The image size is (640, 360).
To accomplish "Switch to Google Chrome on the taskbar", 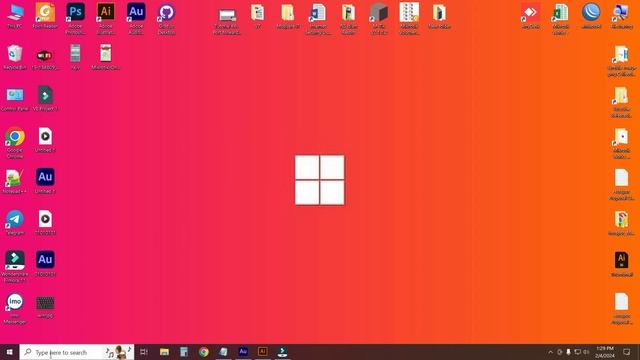I will pos(204,352).
